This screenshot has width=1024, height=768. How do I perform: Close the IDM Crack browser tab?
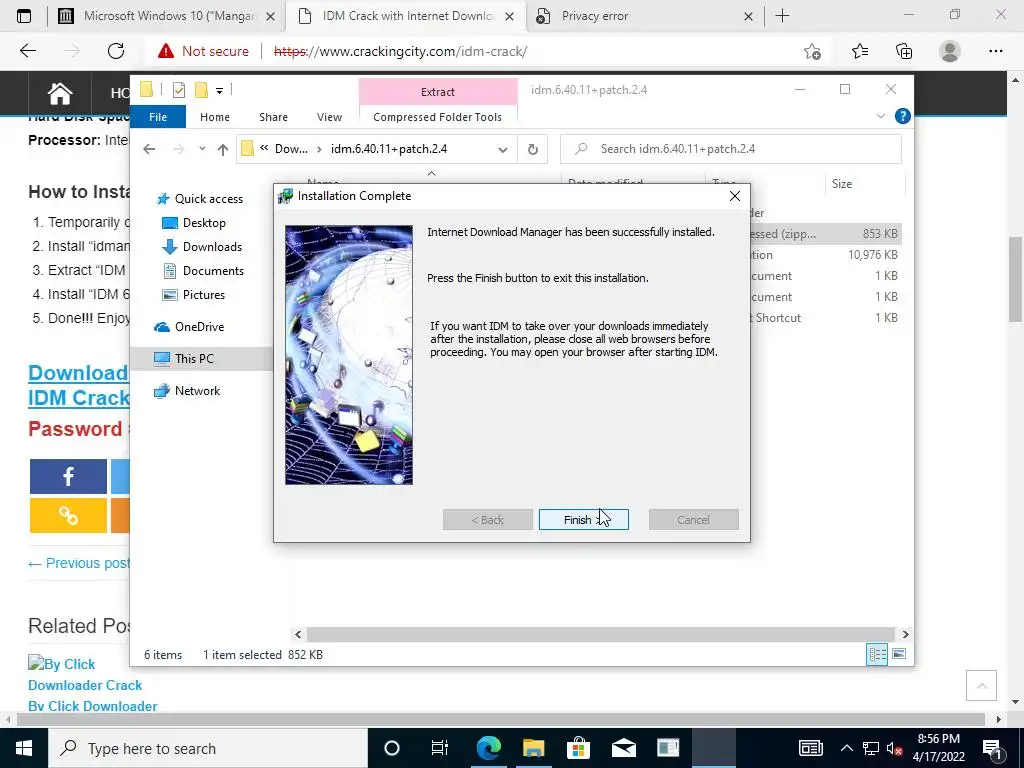509,16
